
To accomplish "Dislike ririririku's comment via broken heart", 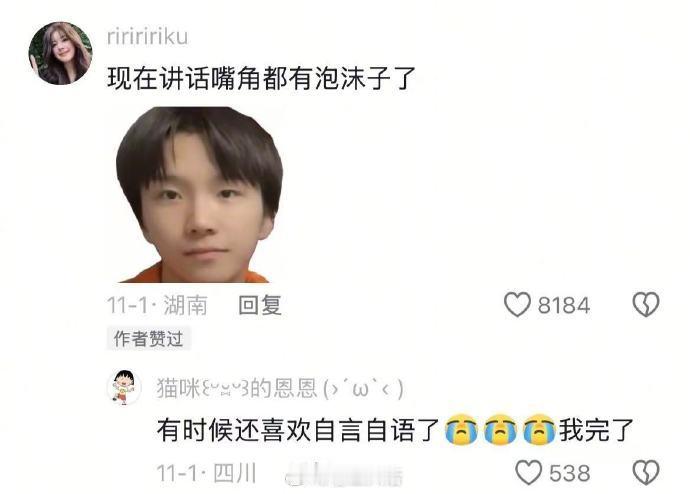I will point(646,304).
